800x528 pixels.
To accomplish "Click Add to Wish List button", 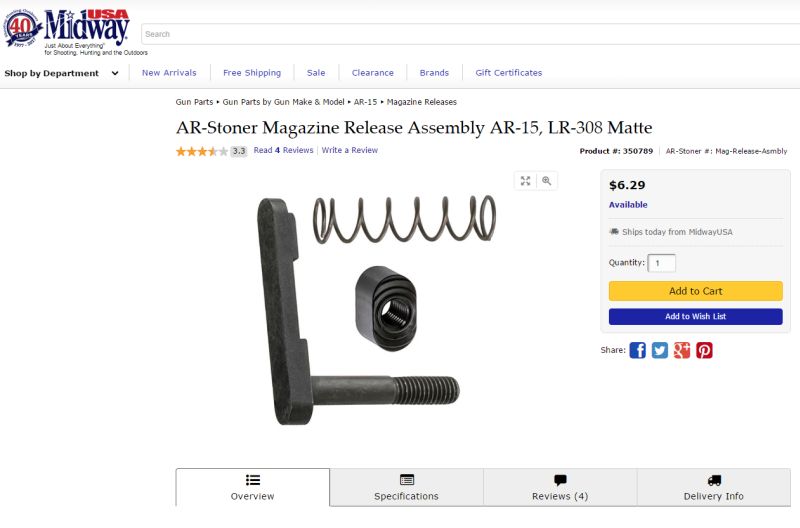I will [695, 316].
